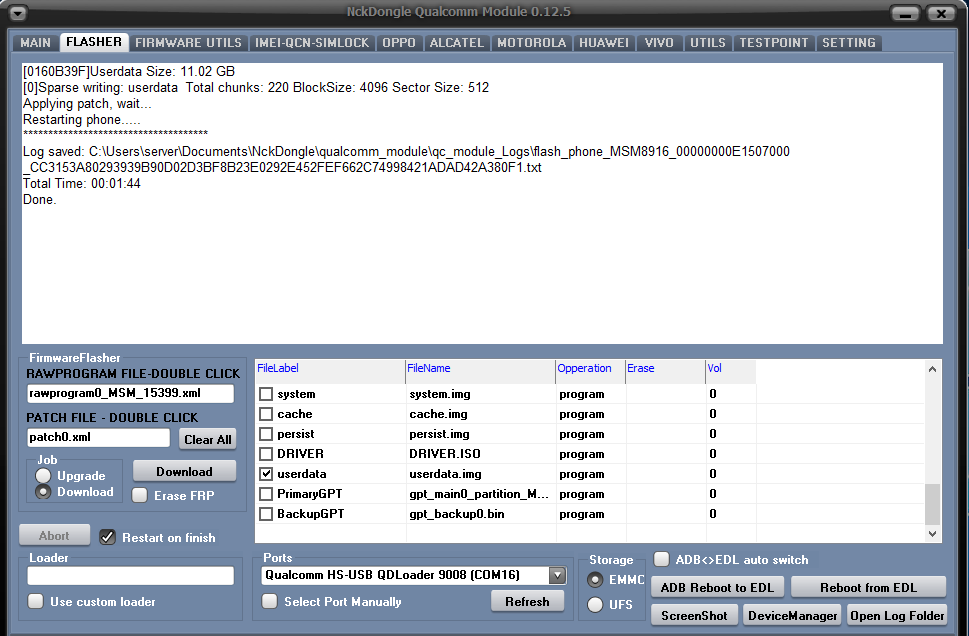969x636 pixels.
Task: Select the Download job radio button
Action: click(43, 492)
